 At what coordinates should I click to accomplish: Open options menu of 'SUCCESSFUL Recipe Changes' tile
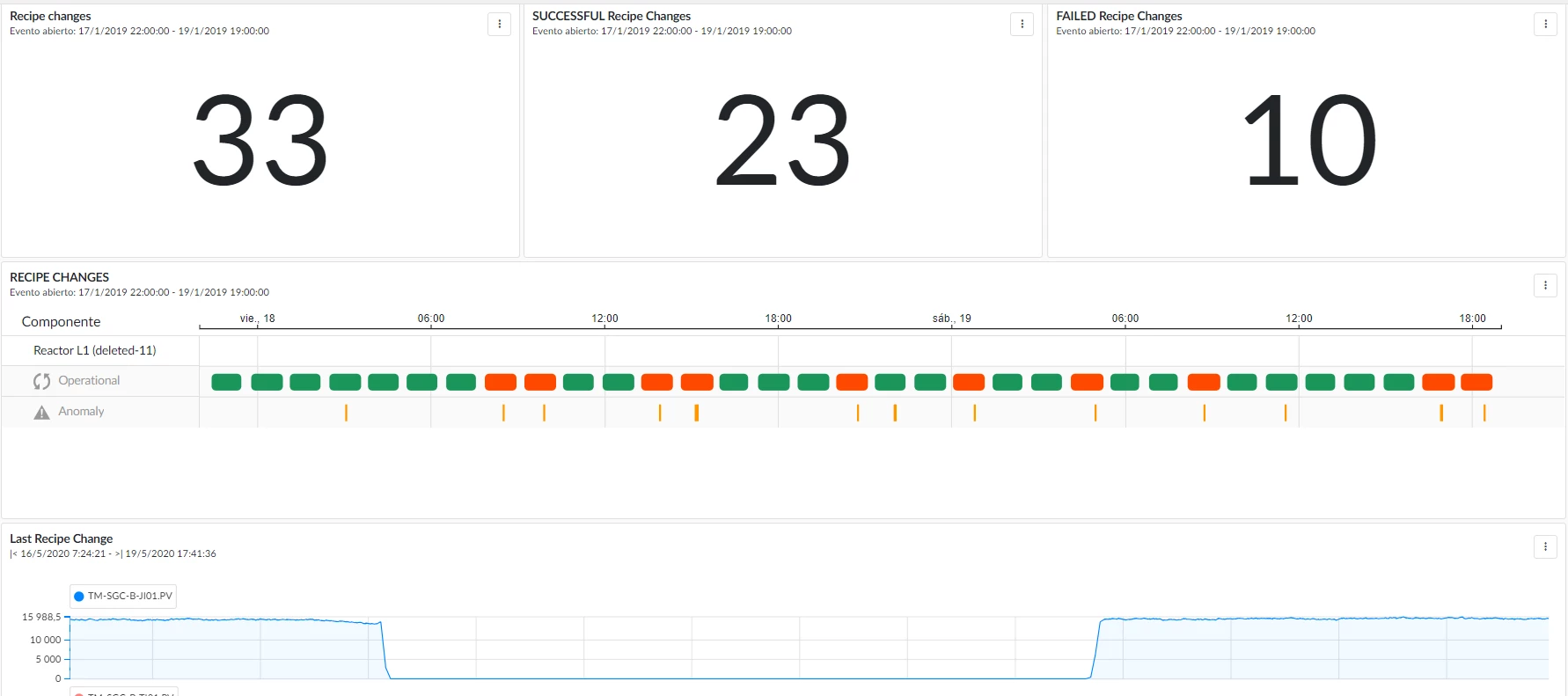click(x=1022, y=25)
